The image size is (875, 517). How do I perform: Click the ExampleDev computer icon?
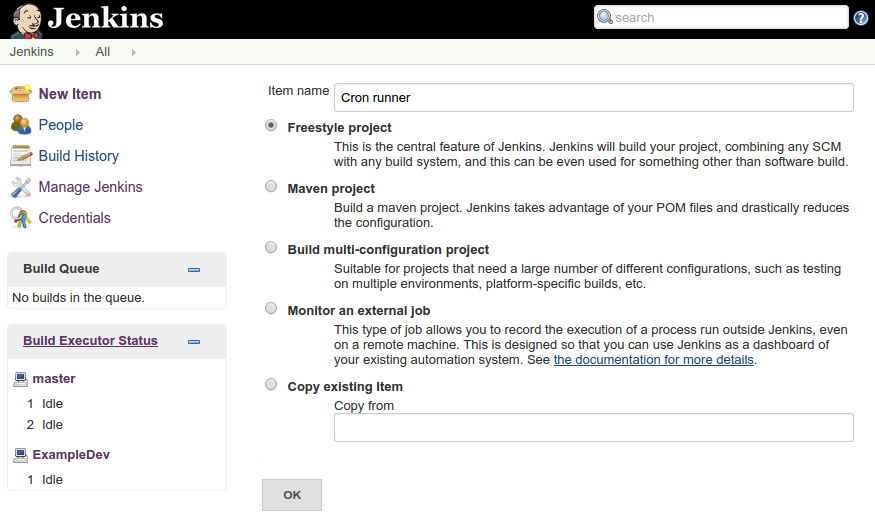pyautogui.click(x=20, y=456)
